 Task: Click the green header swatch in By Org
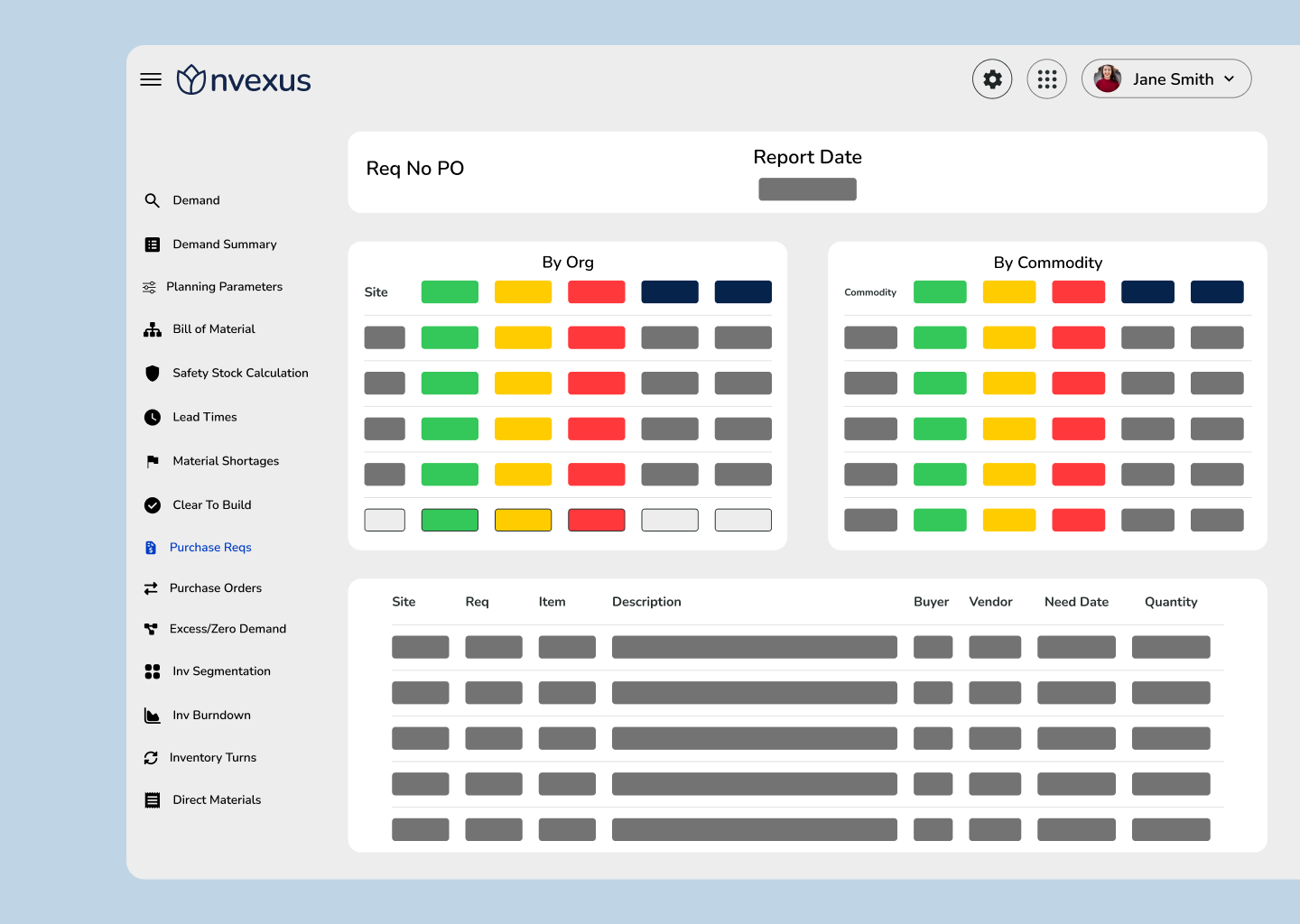point(450,292)
